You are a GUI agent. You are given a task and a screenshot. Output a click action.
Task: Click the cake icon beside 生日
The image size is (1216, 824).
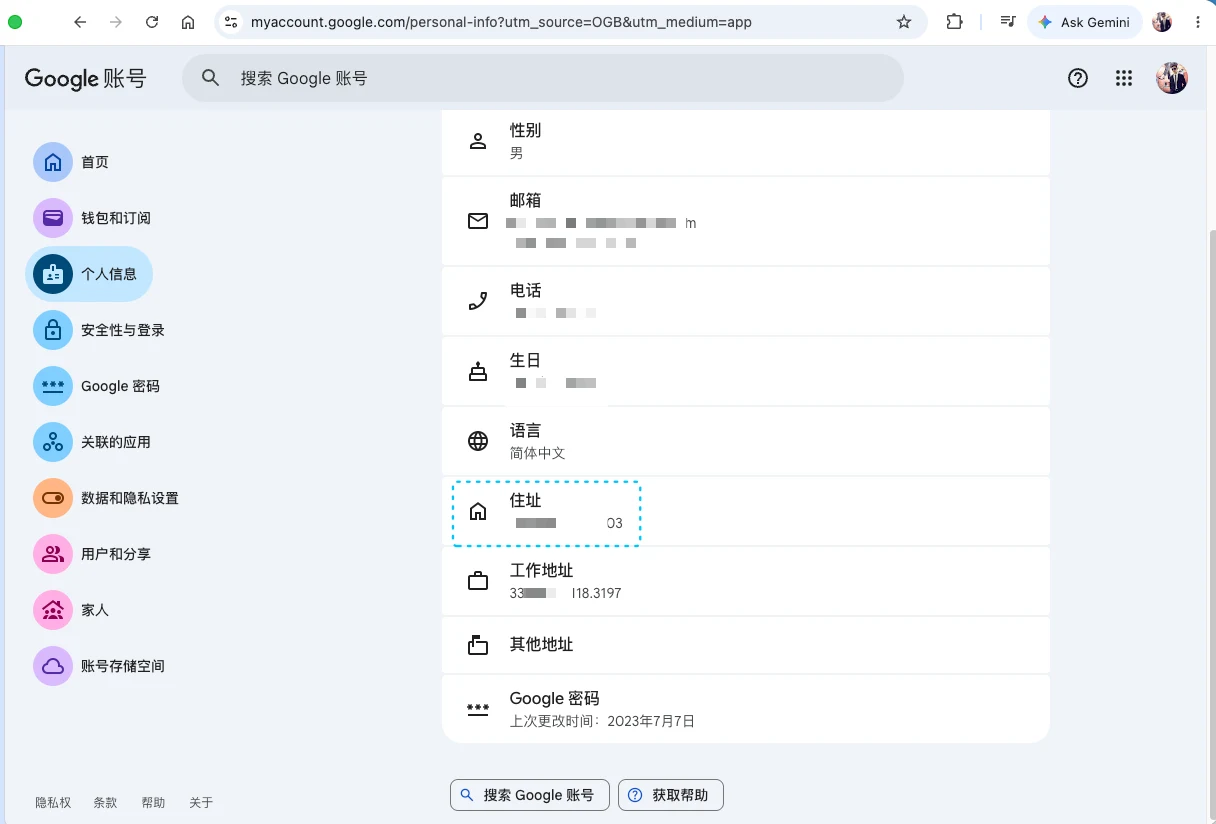[478, 371]
